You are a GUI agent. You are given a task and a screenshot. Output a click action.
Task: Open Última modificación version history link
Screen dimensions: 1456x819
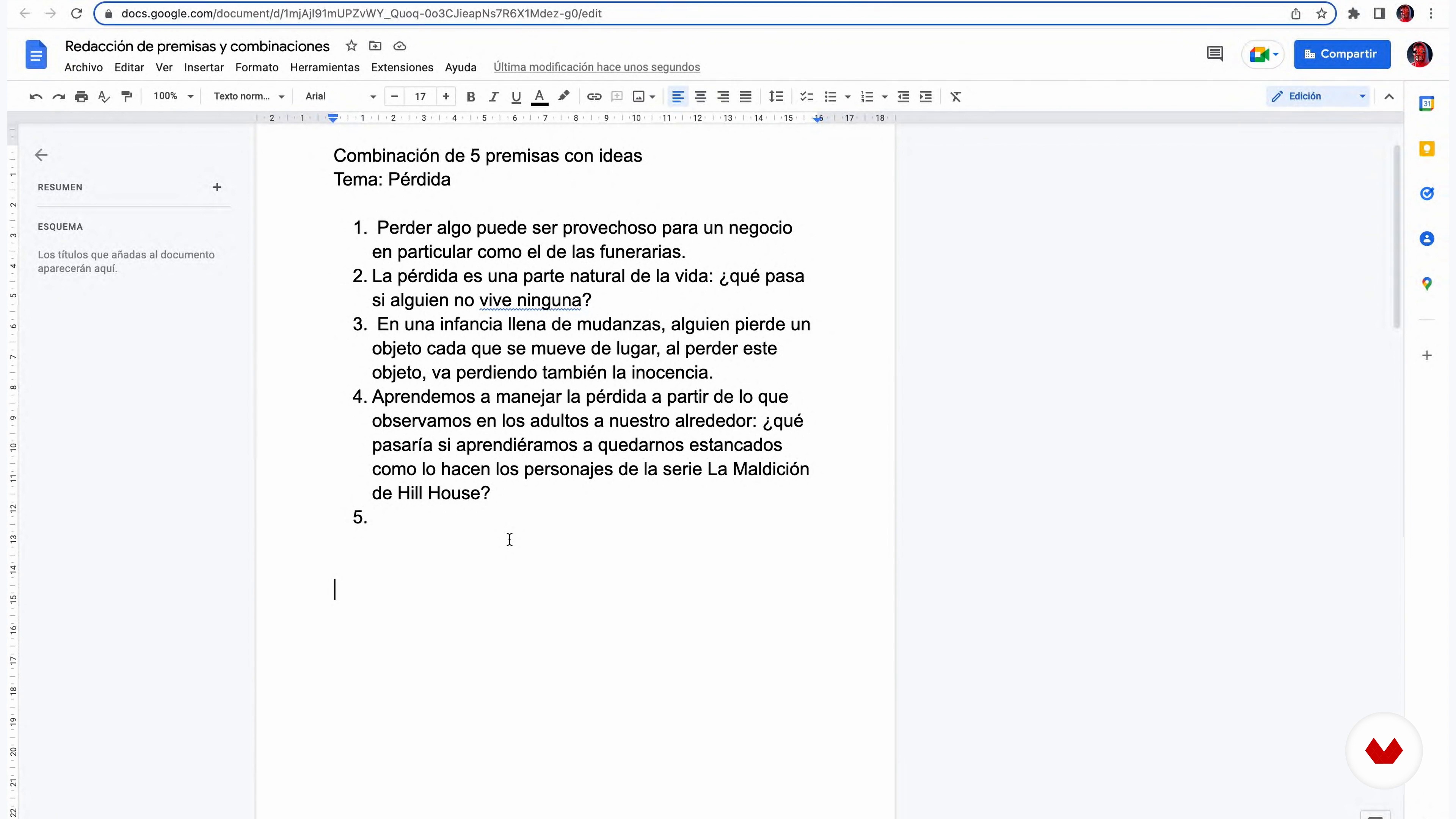596,67
